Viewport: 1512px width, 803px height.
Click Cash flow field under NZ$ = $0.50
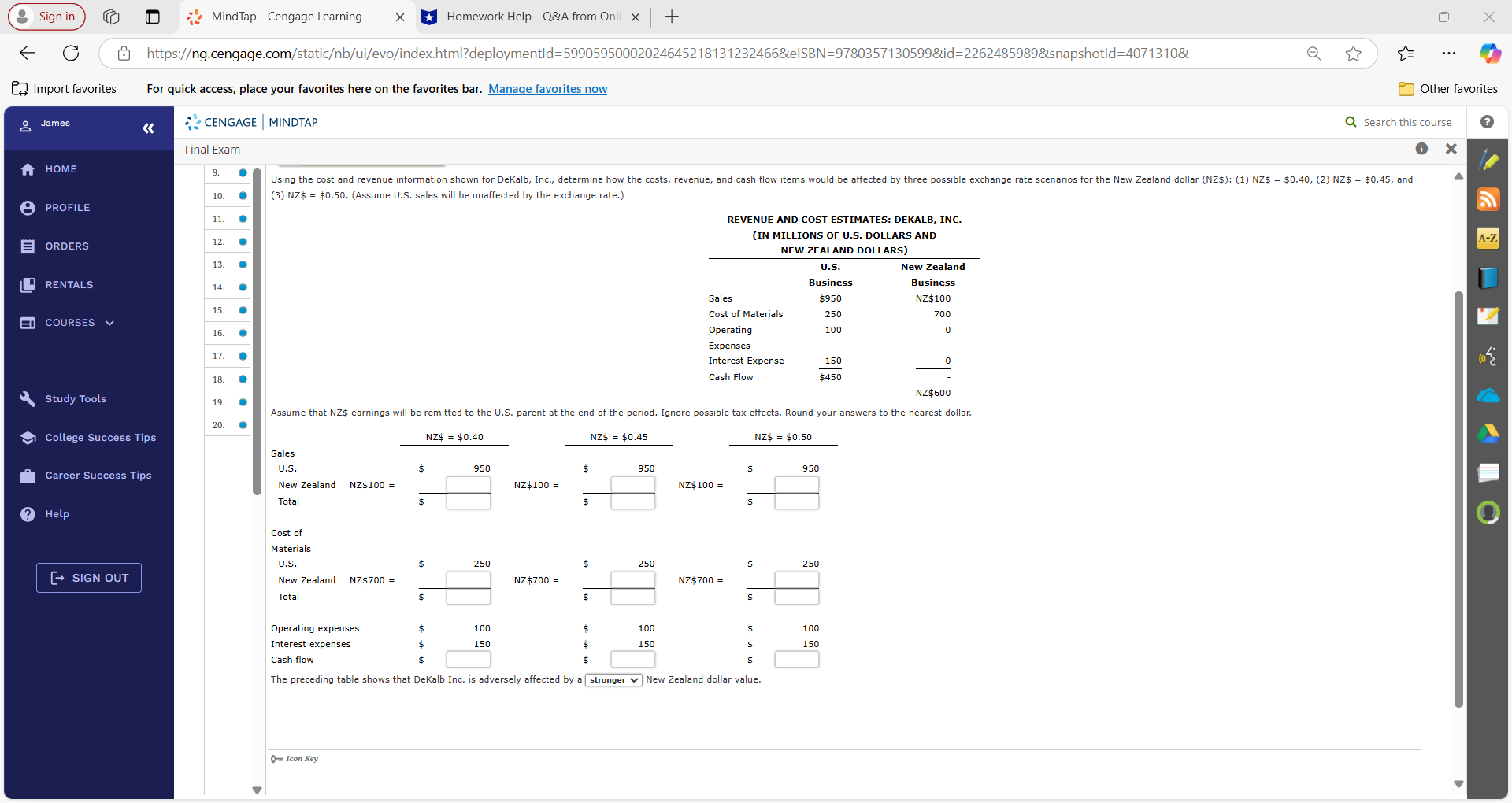click(797, 660)
